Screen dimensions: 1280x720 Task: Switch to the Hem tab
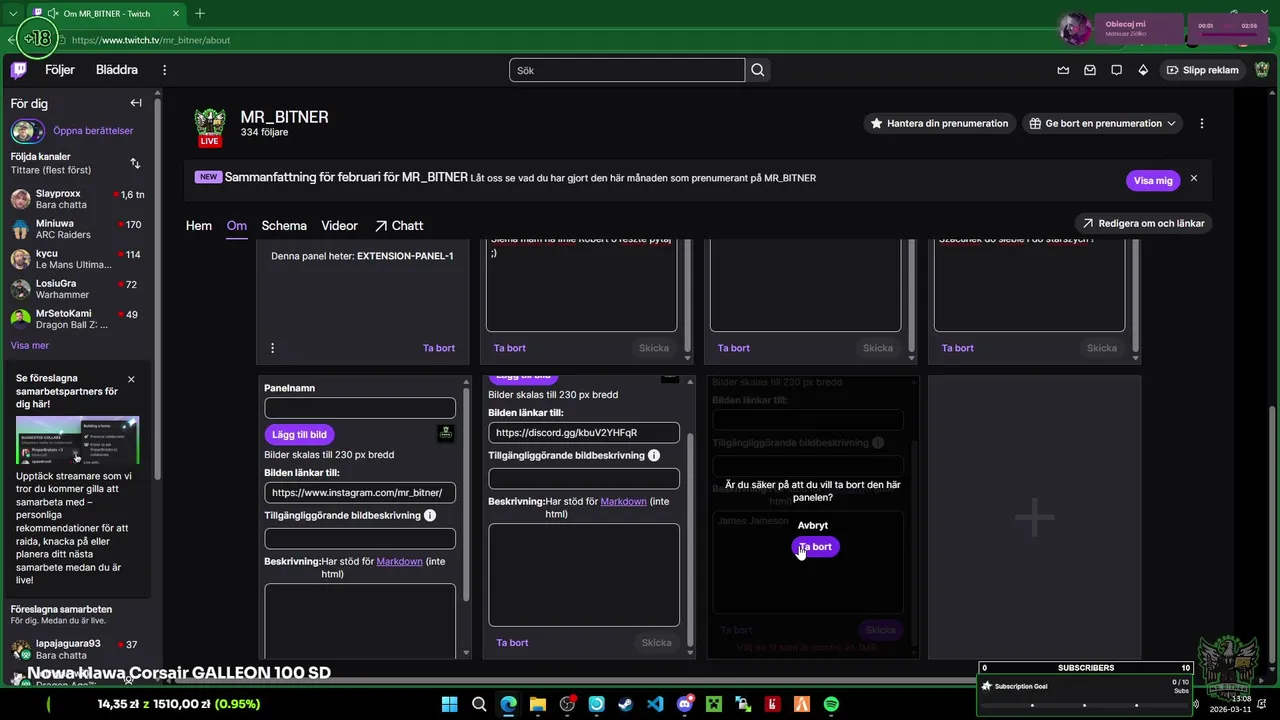pyautogui.click(x=199, y=225)
